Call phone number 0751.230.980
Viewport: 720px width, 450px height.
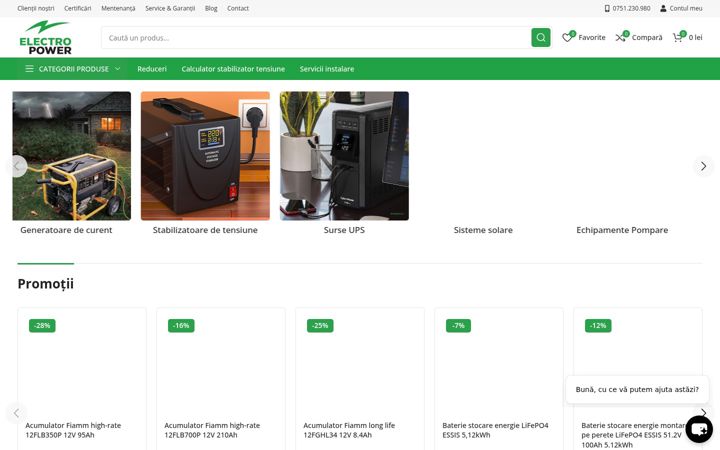(631, 8)
